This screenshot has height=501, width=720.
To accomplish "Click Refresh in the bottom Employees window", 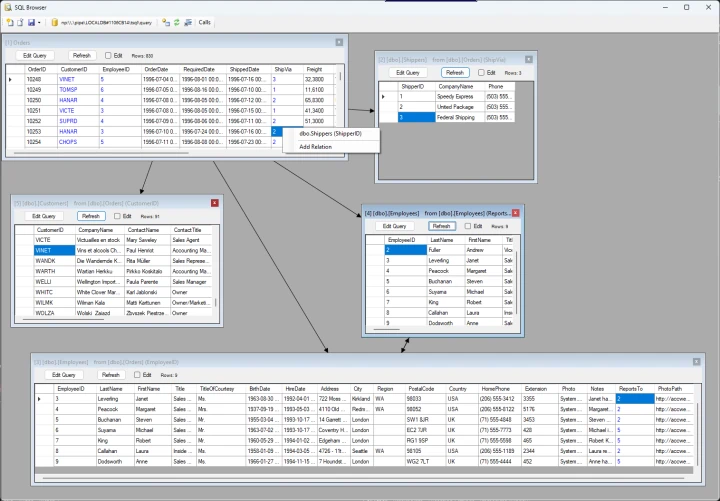I will pyautogui.click(x=111, y=375).
